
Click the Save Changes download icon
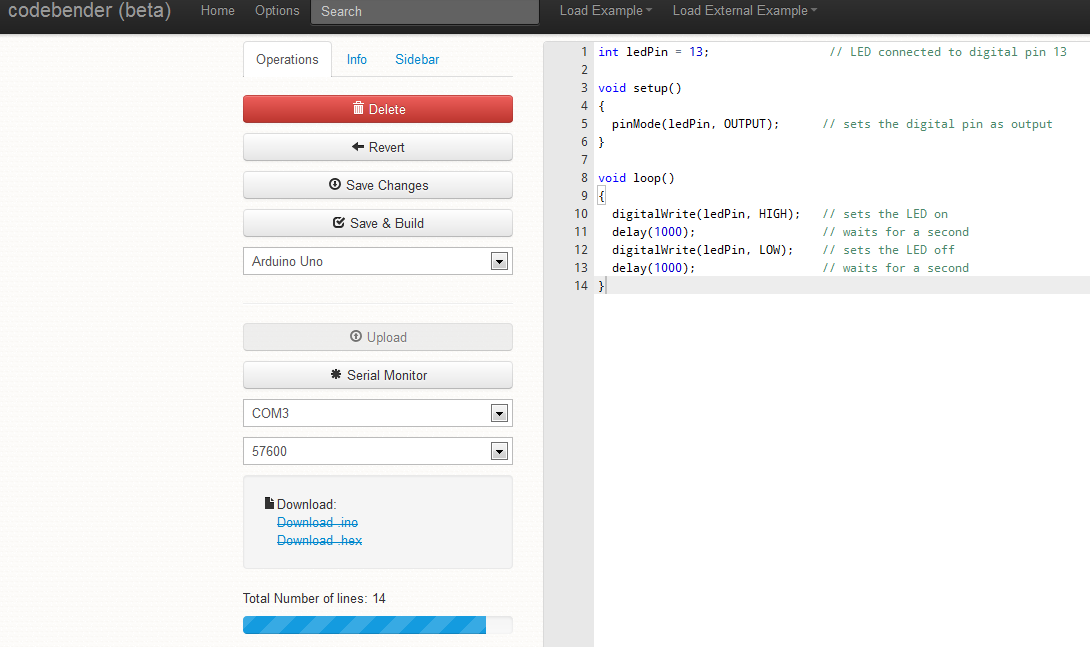click(x=335, y=184)
